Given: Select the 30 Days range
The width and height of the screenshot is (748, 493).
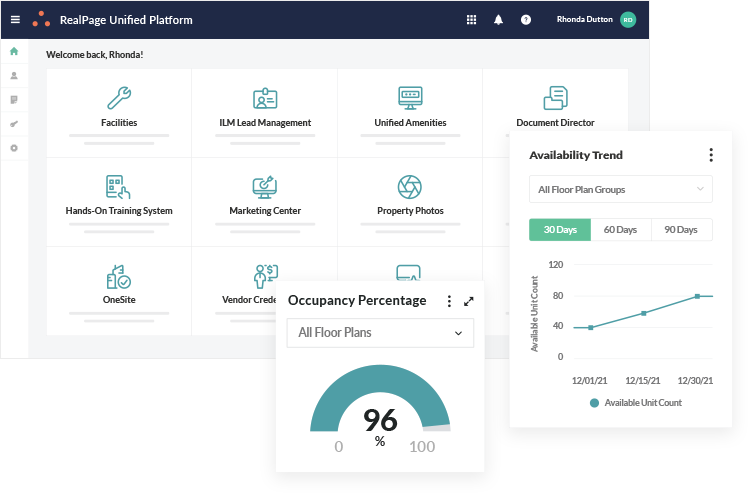Looking at the screenshot, I should (x=560, y=230).
